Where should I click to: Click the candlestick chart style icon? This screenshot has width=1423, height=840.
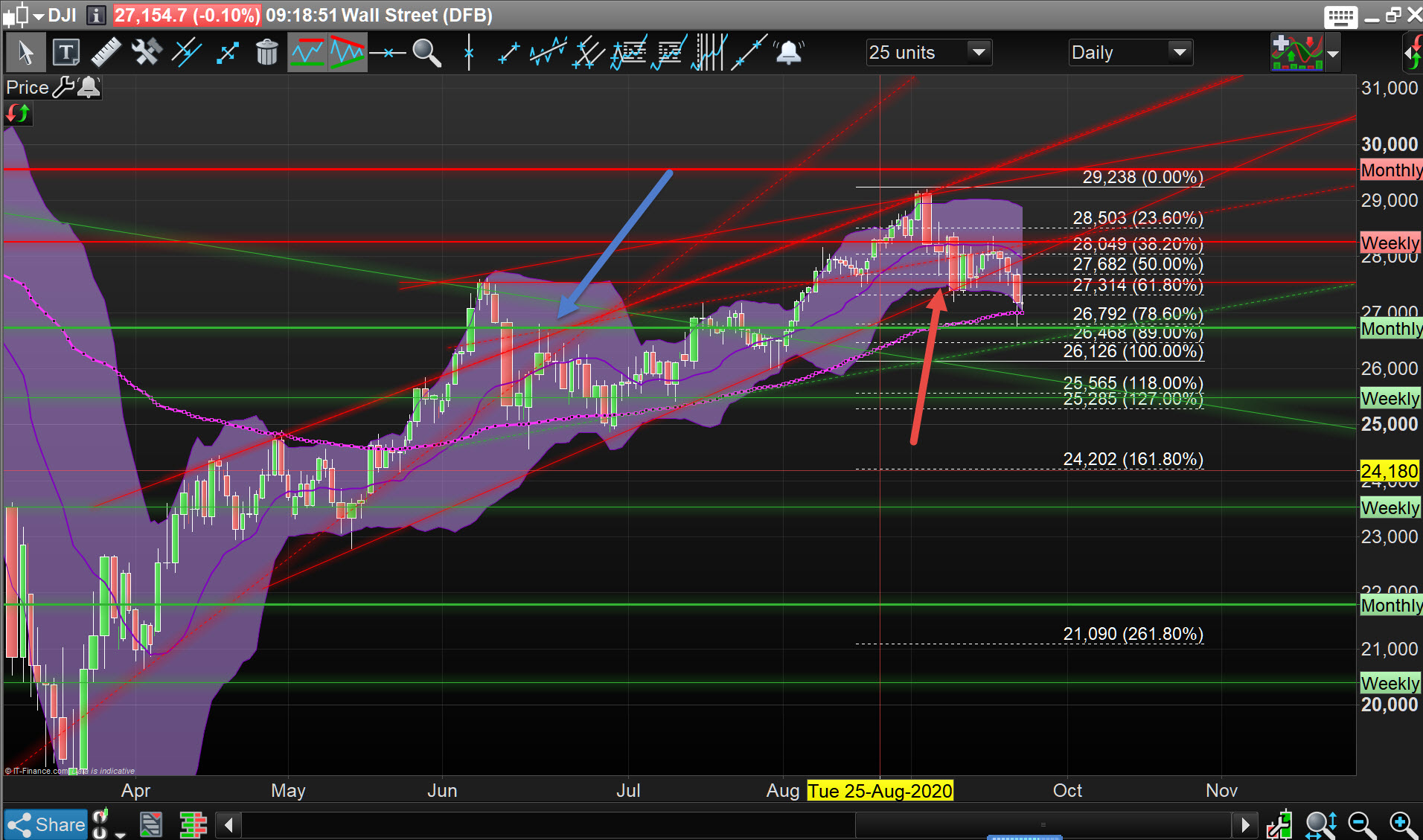16,16
